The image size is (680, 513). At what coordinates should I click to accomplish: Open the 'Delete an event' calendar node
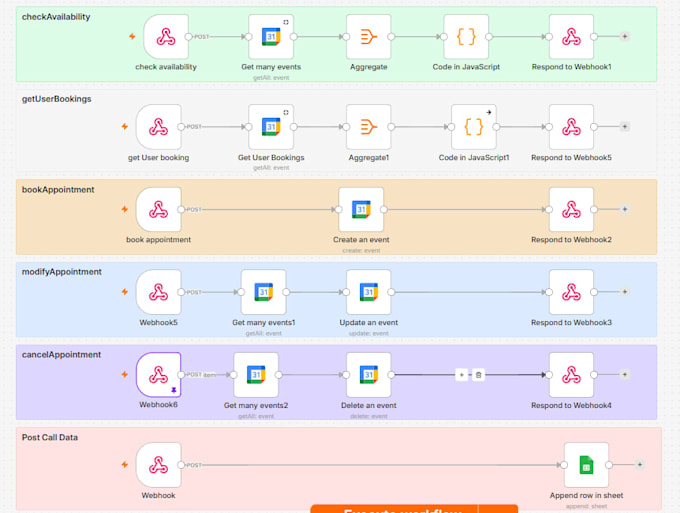click(x=369, y=375)
